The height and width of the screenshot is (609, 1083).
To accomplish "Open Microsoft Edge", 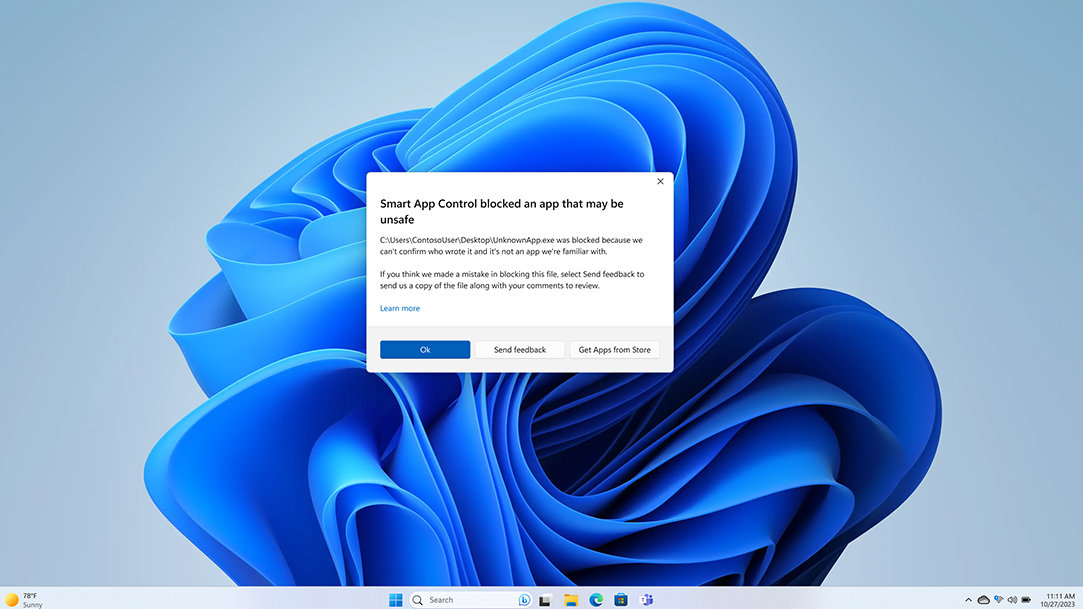I will [x=596, y=599].
